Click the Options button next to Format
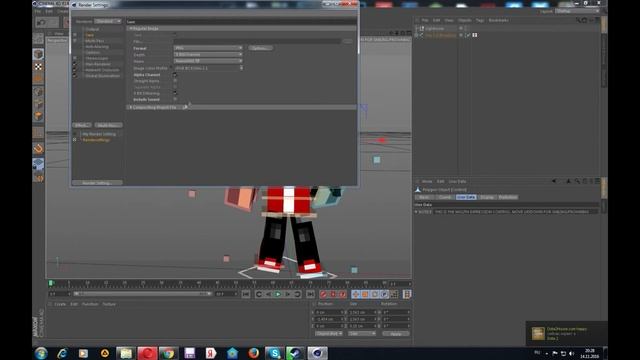 260,48
